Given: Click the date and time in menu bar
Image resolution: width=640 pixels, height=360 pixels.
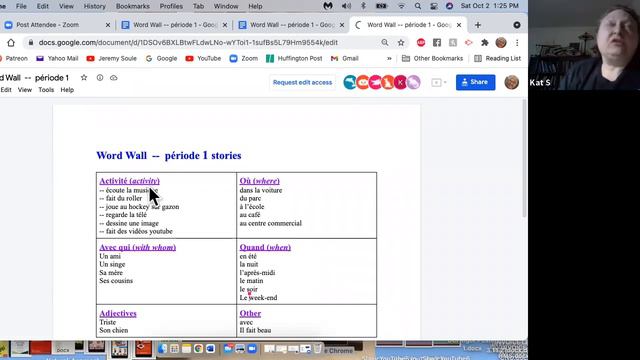Looking at the screenshot, I should 489,6.
